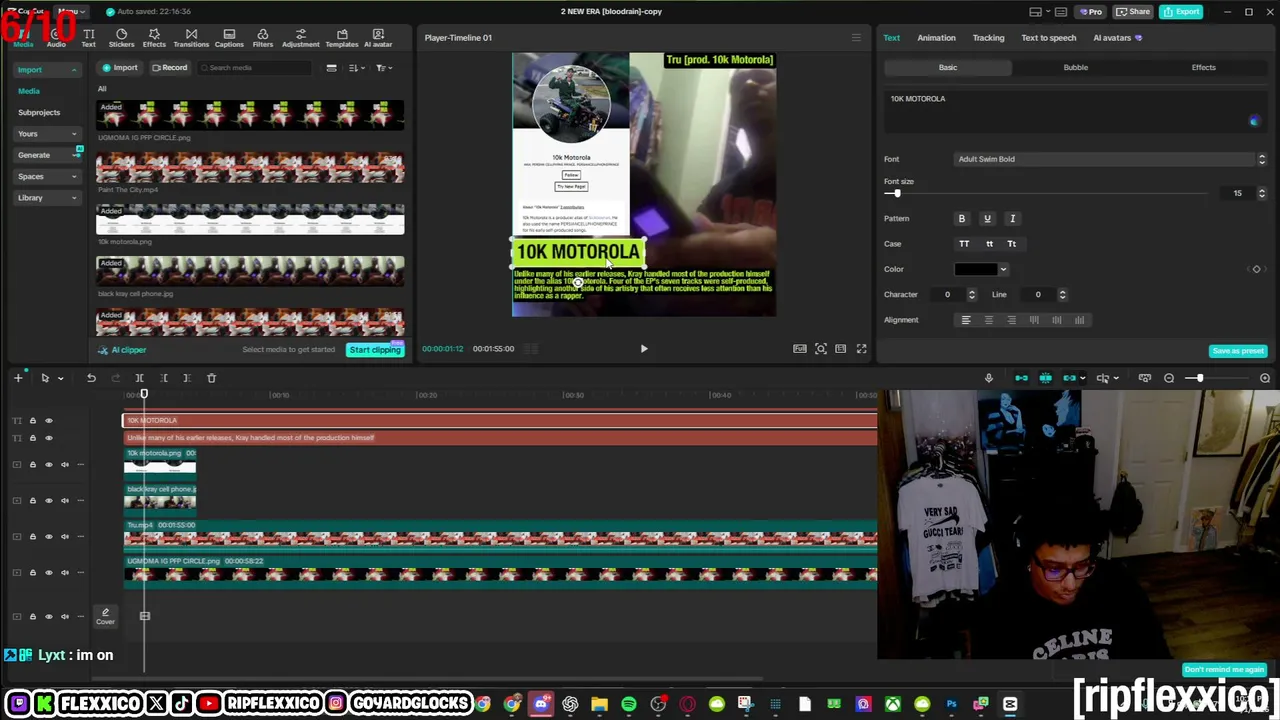Select the Bubble sub-tab

(x=1075, y=68)
